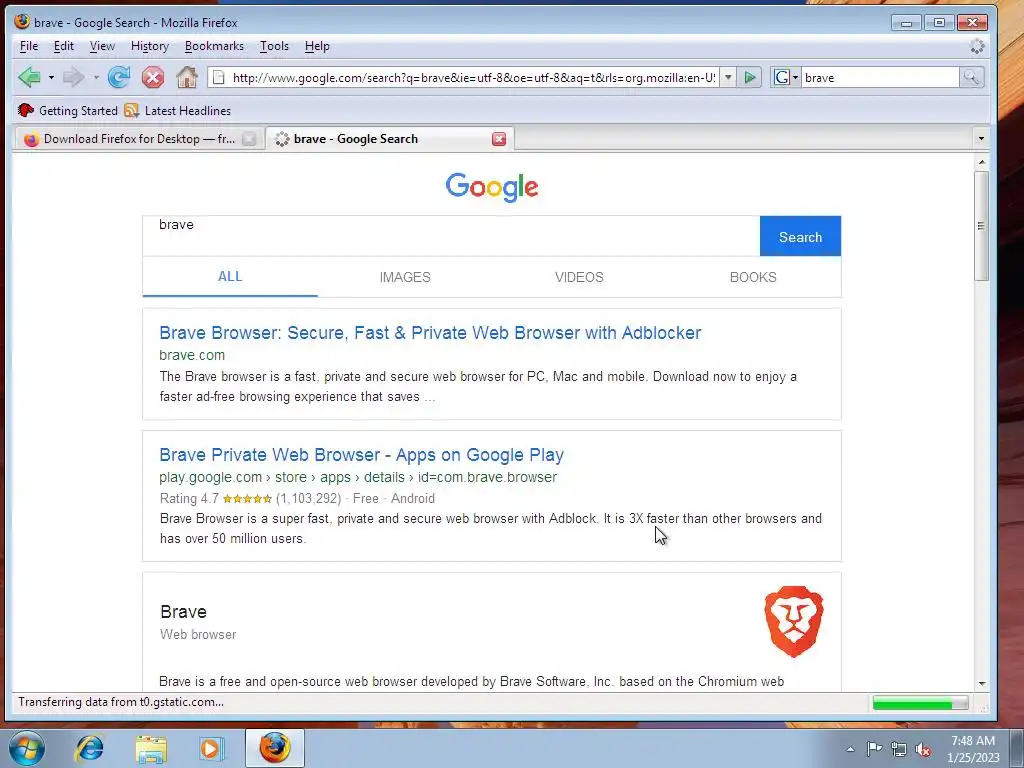Open the Latest Headlines feed bookmark
1024x768 pixels.
pos(178,110)
